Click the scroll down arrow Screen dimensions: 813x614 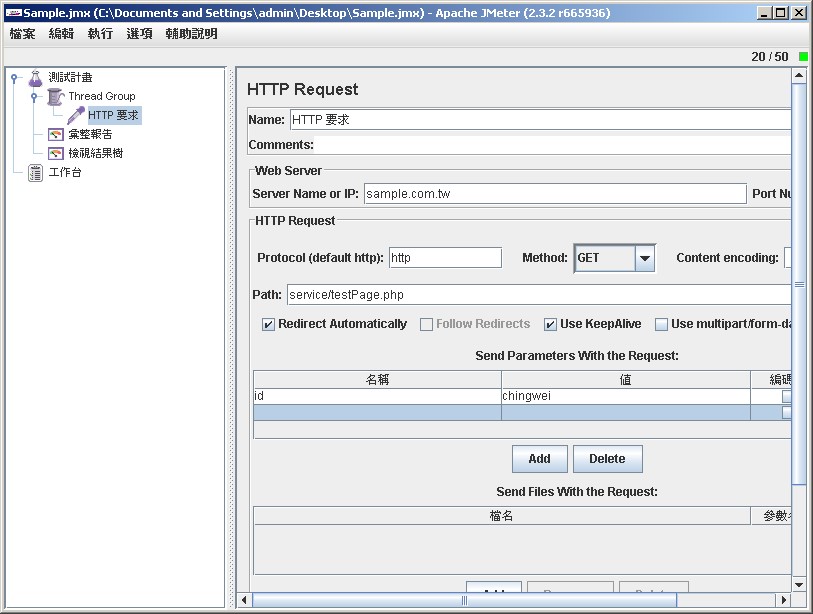click(799, 585)
